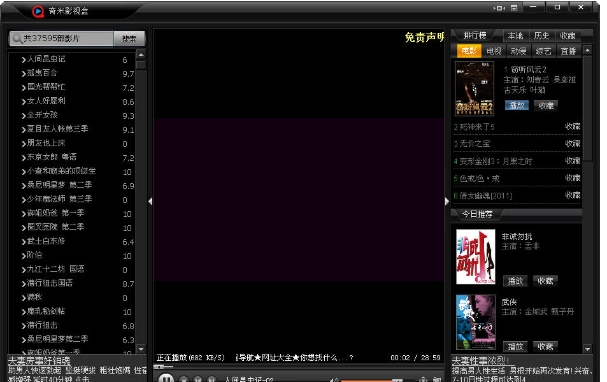This screenshot has height=382, width=607.
Task: Open ranking entry 倩女幽魂[2011]
Action: (485, 195)
